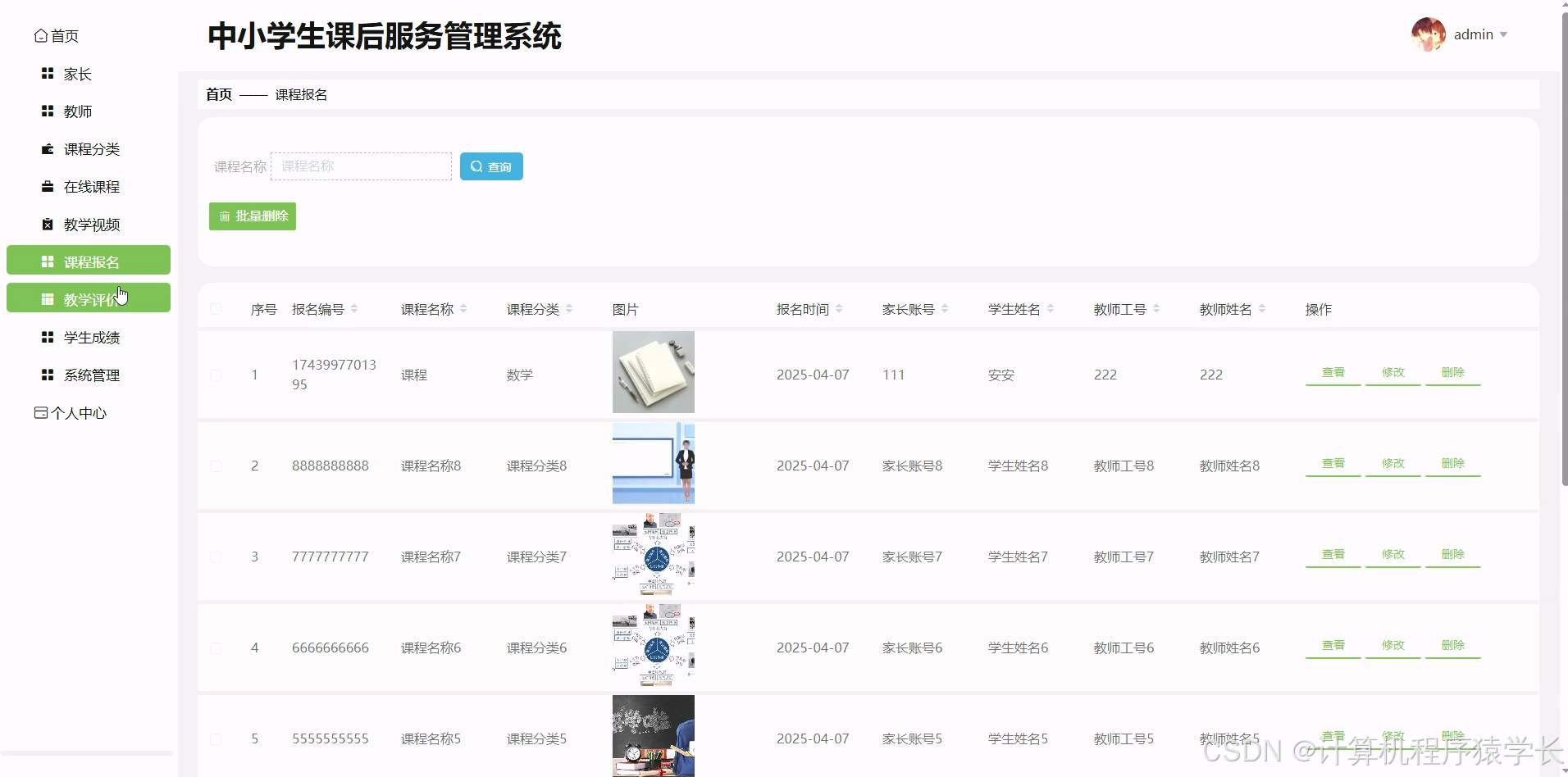Select the 家长 sidebar icon
Viewport: 1568px width, 777px height.
pyautogui.click(x=47, y=73)
